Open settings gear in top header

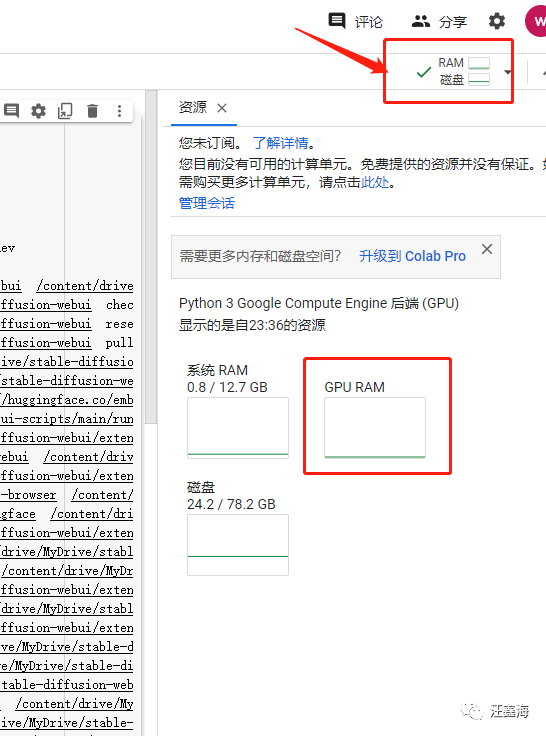point(497,21)
